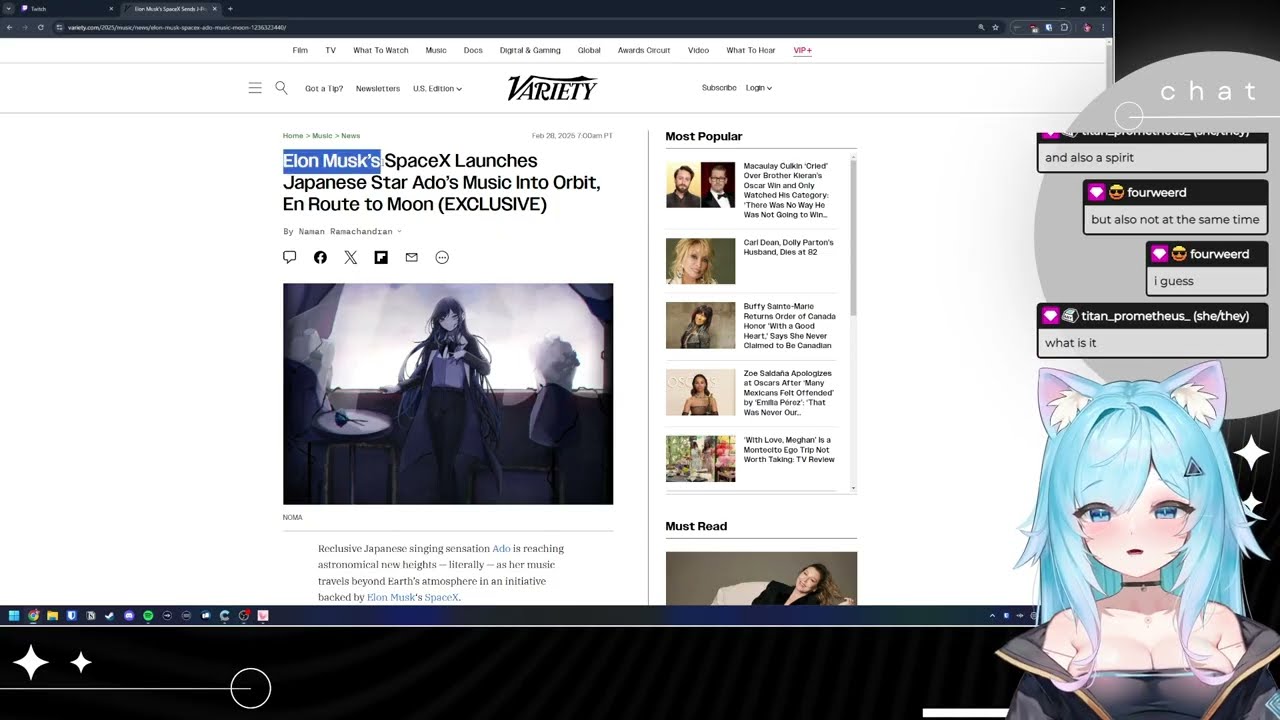Open Spotify from the taskbar
Screen dimensions: 1280x720
148,616
